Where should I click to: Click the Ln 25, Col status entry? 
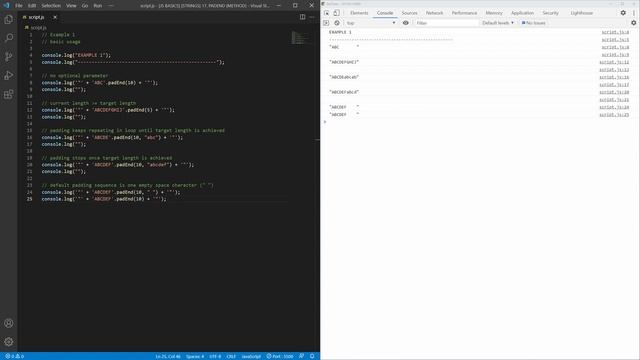point(168,356)
